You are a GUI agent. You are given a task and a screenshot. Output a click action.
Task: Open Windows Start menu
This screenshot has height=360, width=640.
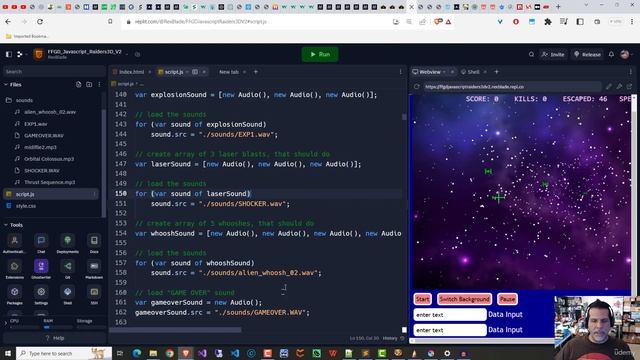click(x=7, y=353)
